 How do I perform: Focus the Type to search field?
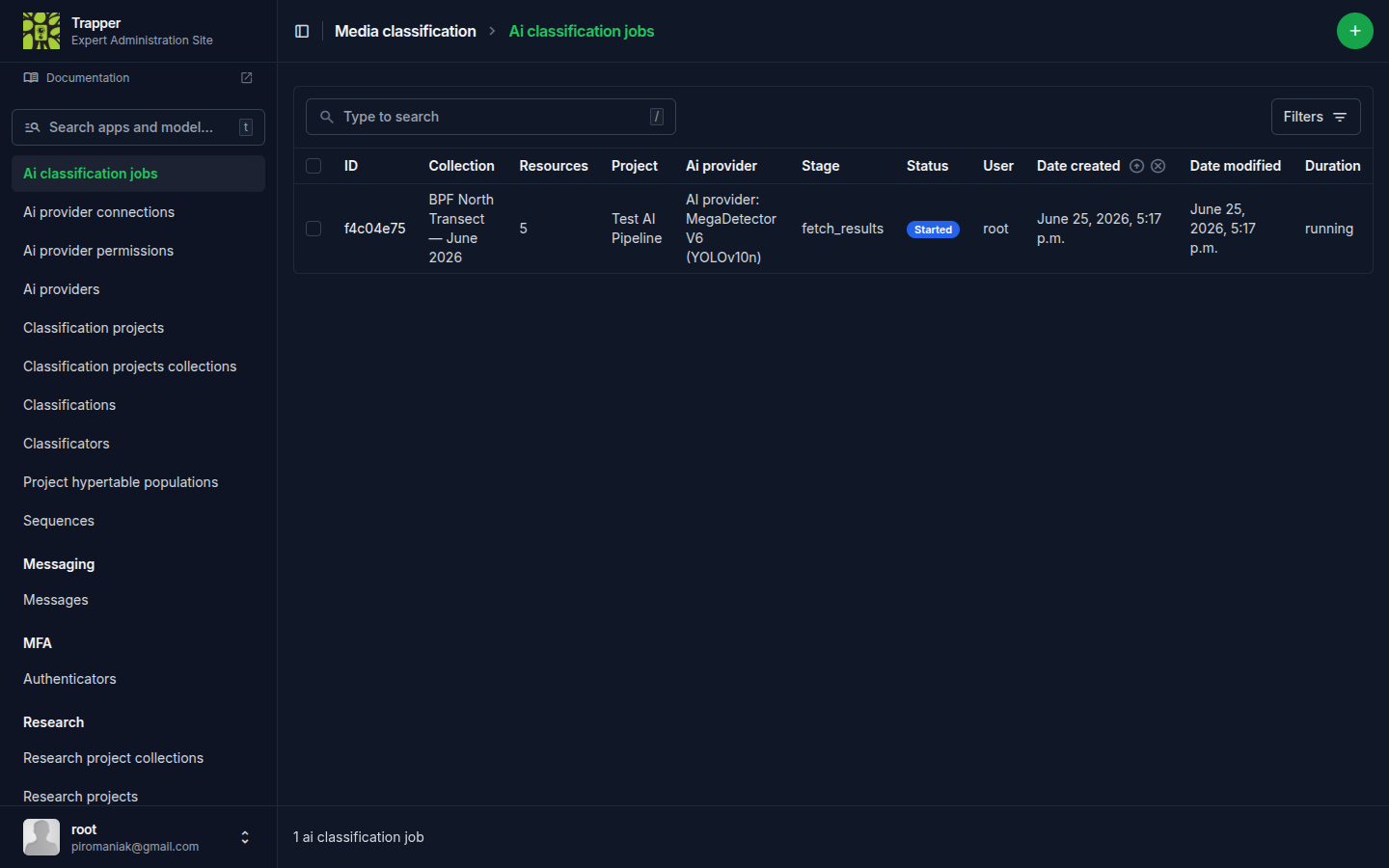click(490, 117)
